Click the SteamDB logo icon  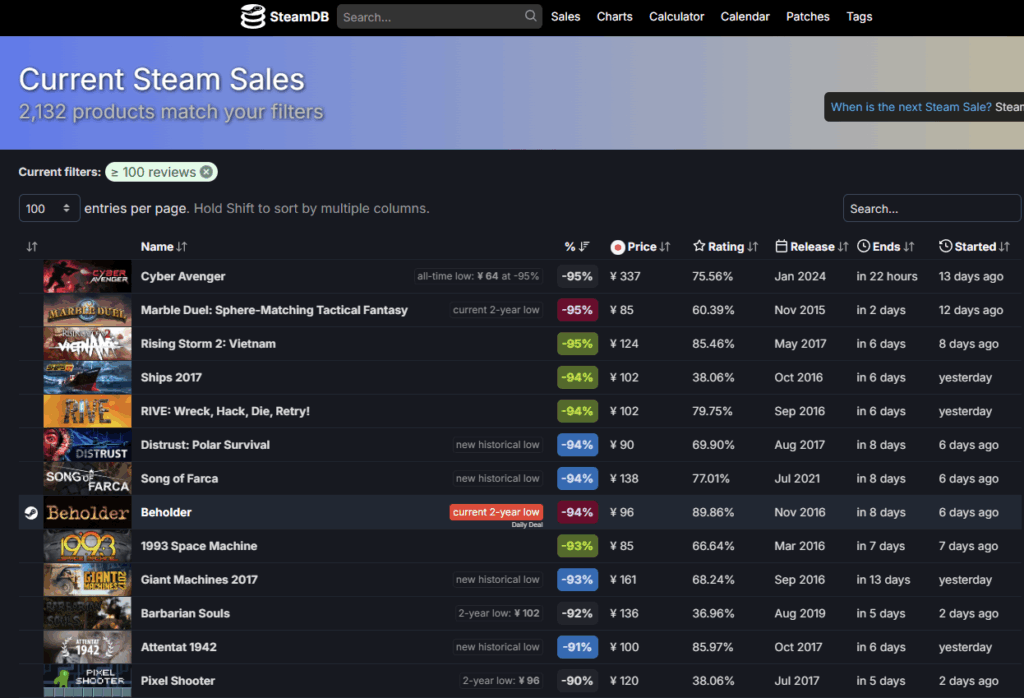(x=253, y=16)
